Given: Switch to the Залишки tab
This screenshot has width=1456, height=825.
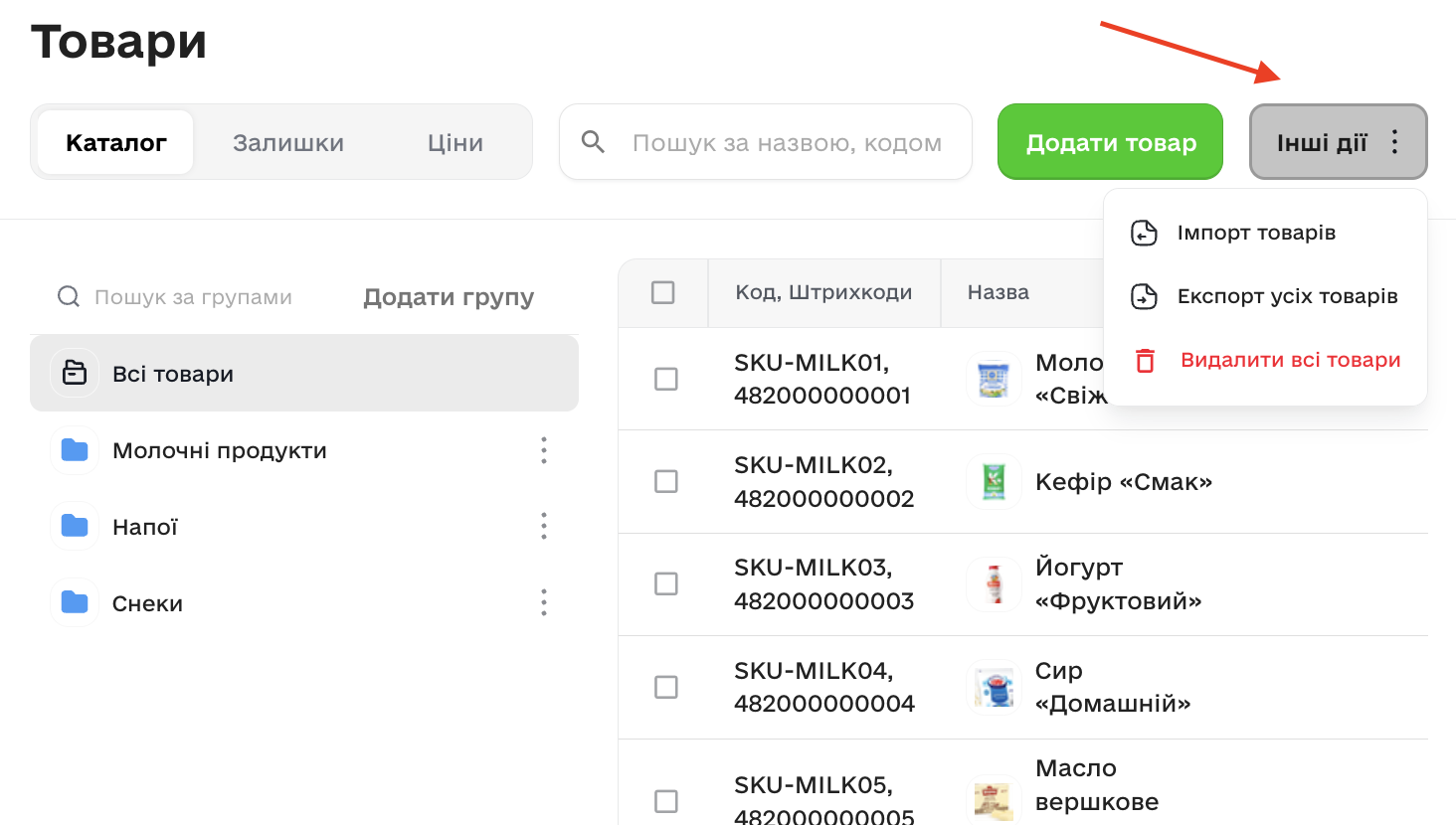Looking at the screenshot, I should click(x=288, y=142).
